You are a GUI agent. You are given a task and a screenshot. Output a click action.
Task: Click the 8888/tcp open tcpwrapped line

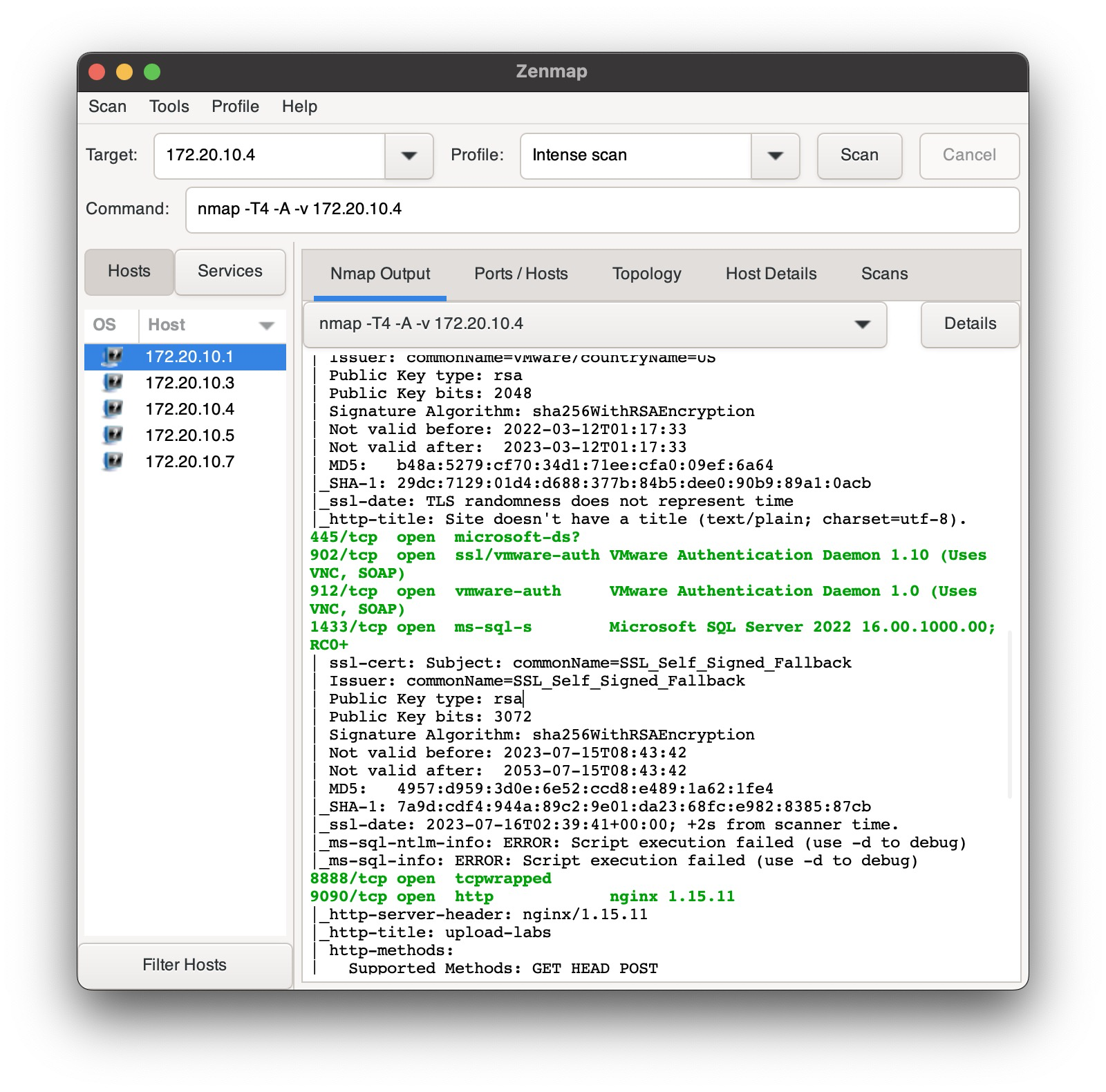coord(431,879)
